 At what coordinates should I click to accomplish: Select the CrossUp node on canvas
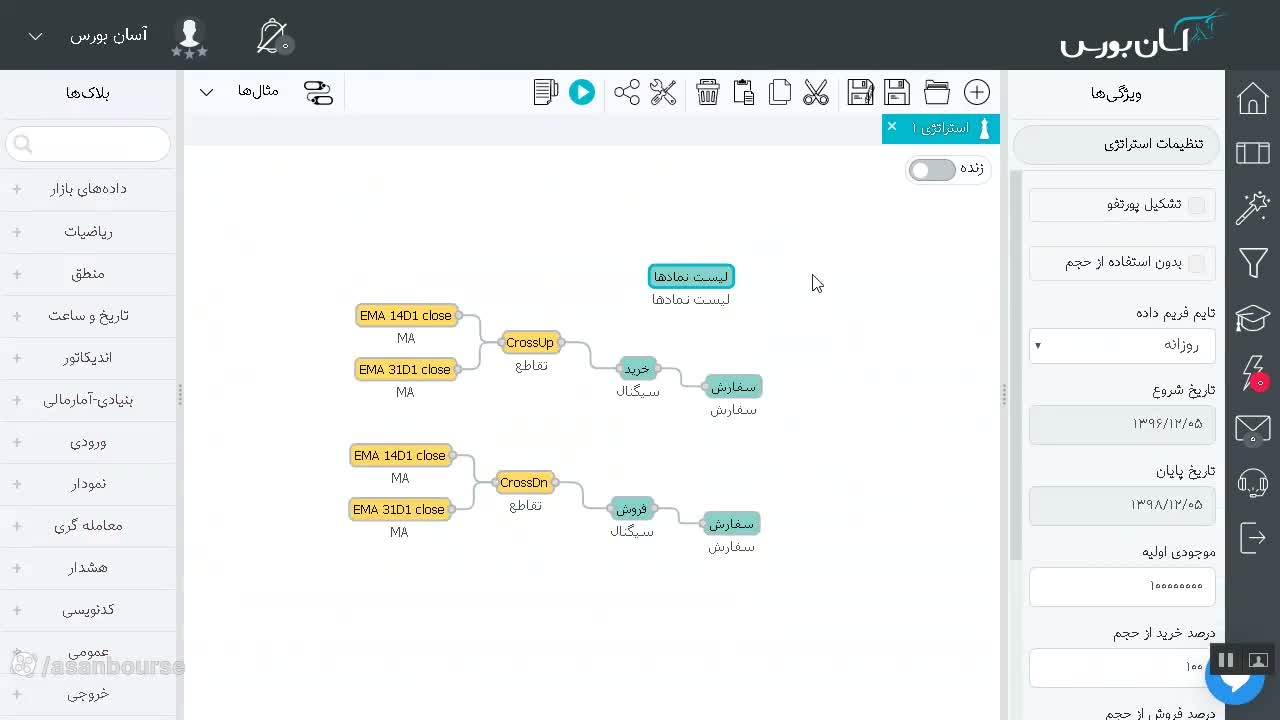530,342
